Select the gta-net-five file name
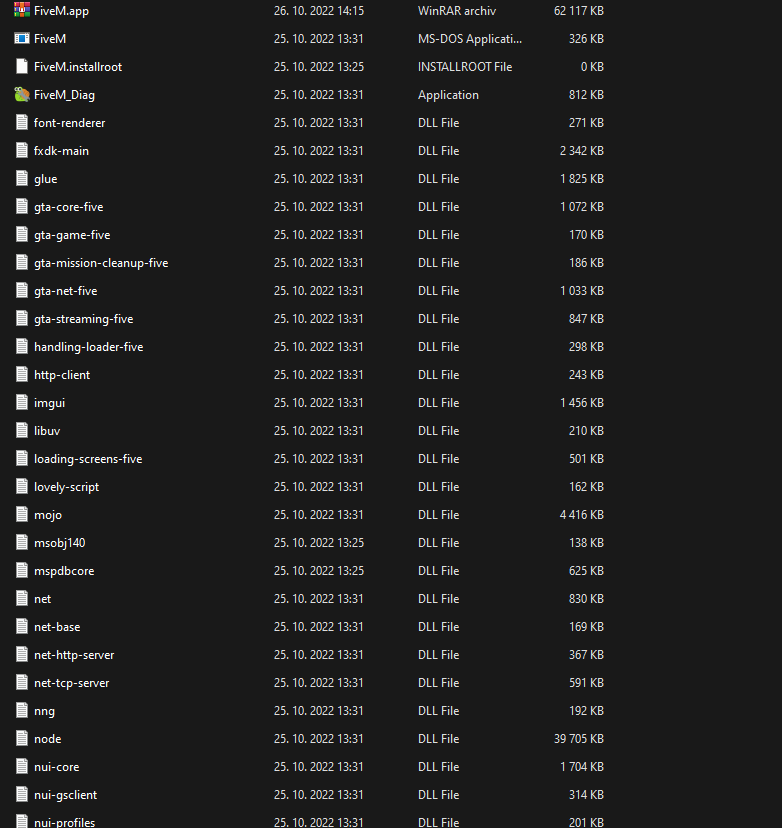The height and width of the screenshot is (828, 782). tap(65, 291)
